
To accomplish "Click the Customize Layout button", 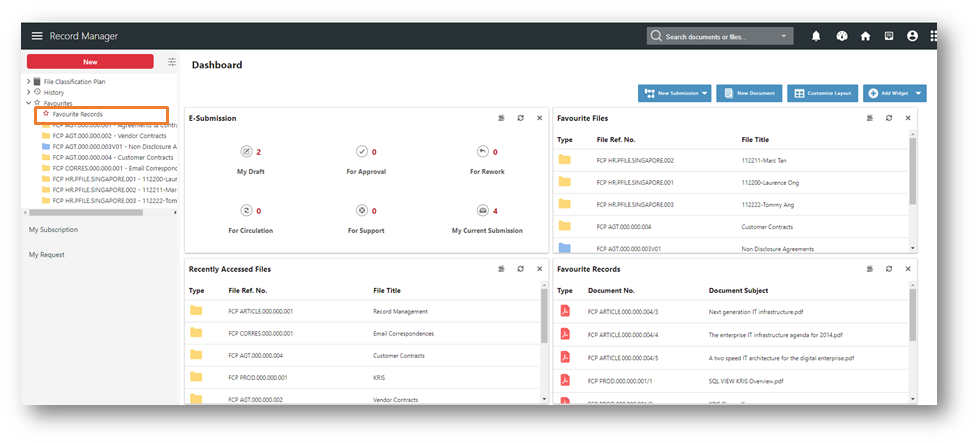I will (x=823, y=94).
